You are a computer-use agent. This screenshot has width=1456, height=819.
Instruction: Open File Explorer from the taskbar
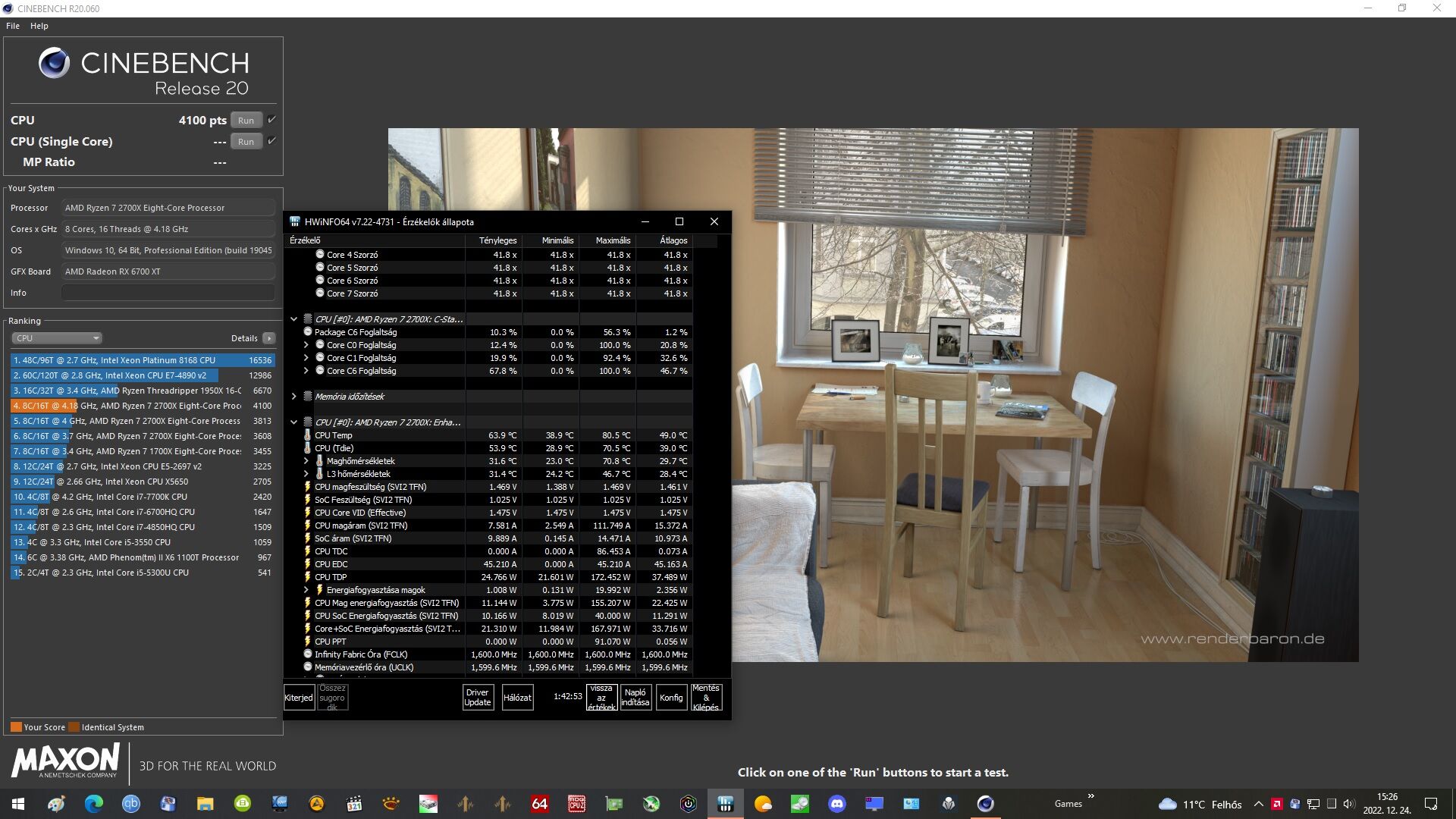(x=205, y=804)
